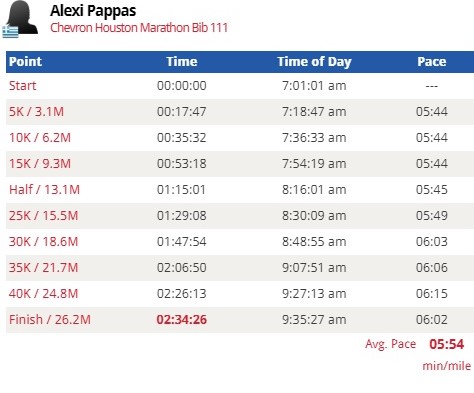The height and width of the screenshot is (393, 474).
Task: Open Chevron Houston Marathon Bib 111 link
Action: (139, 28)
